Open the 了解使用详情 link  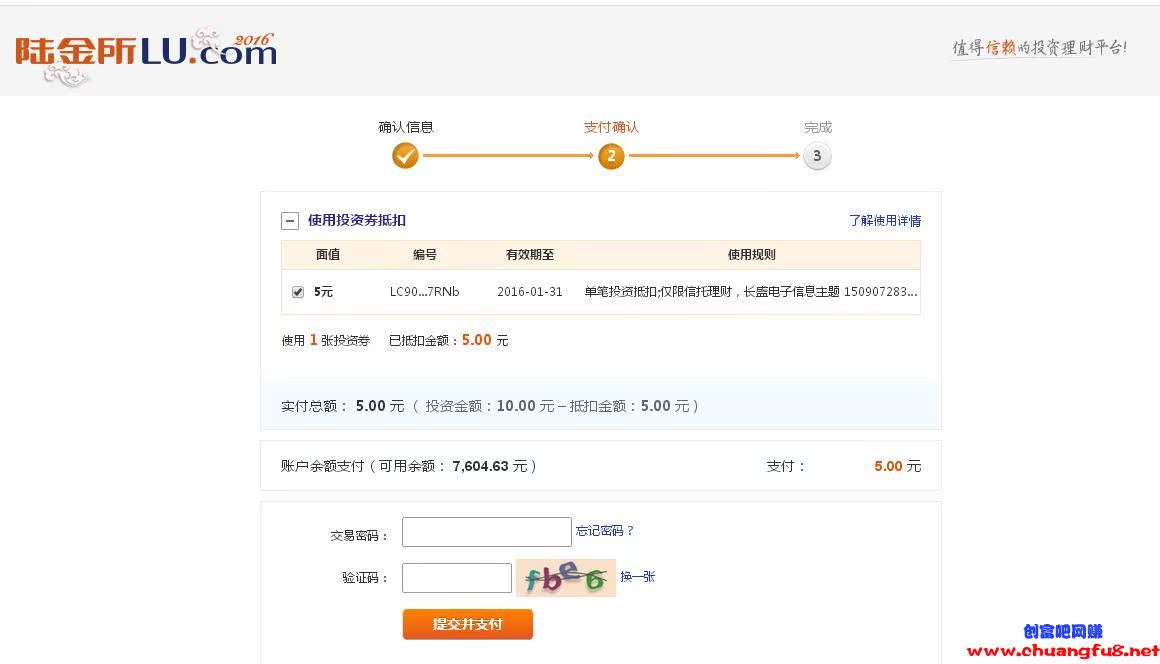pos(885,221)
